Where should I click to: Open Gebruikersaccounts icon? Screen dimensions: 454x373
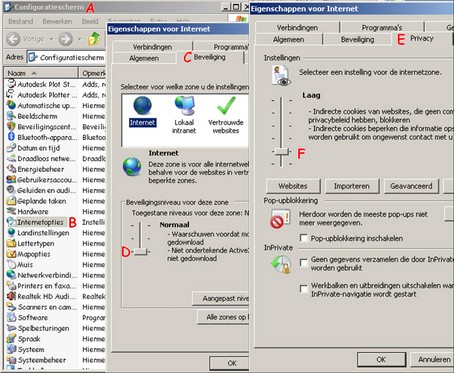coord(12,180)
